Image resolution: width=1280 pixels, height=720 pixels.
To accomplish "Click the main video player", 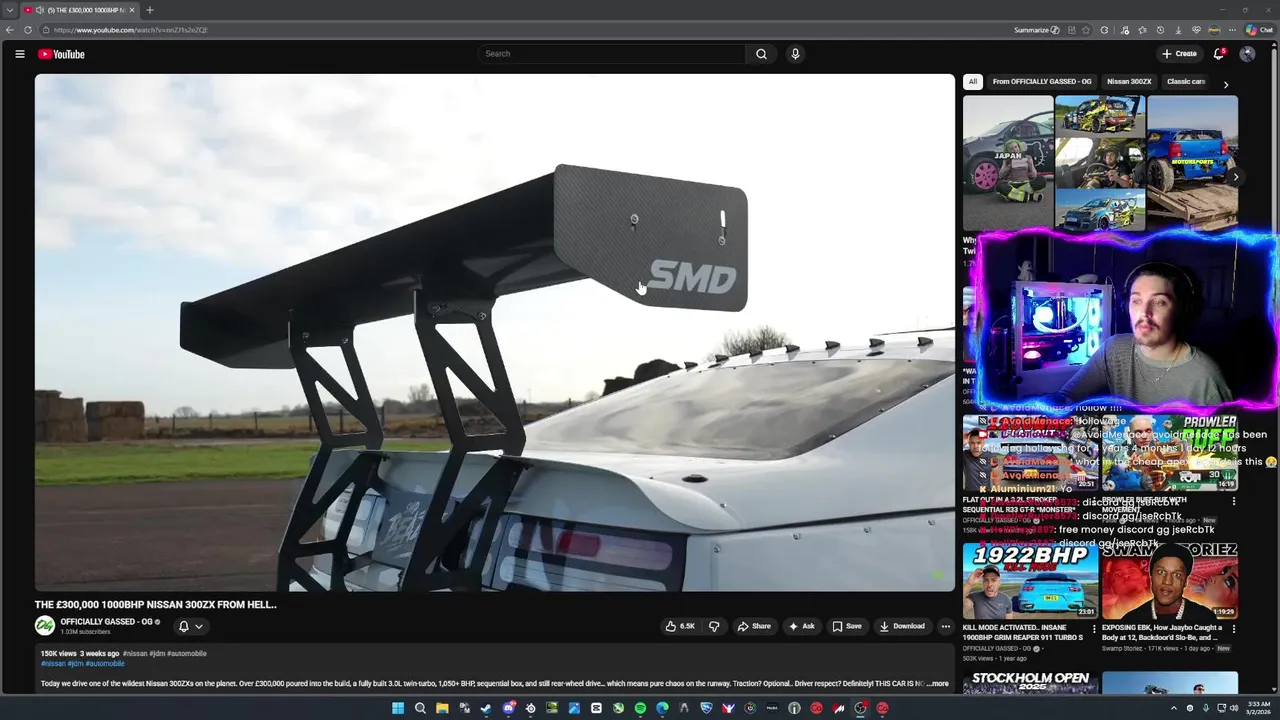I will [495, 333].
